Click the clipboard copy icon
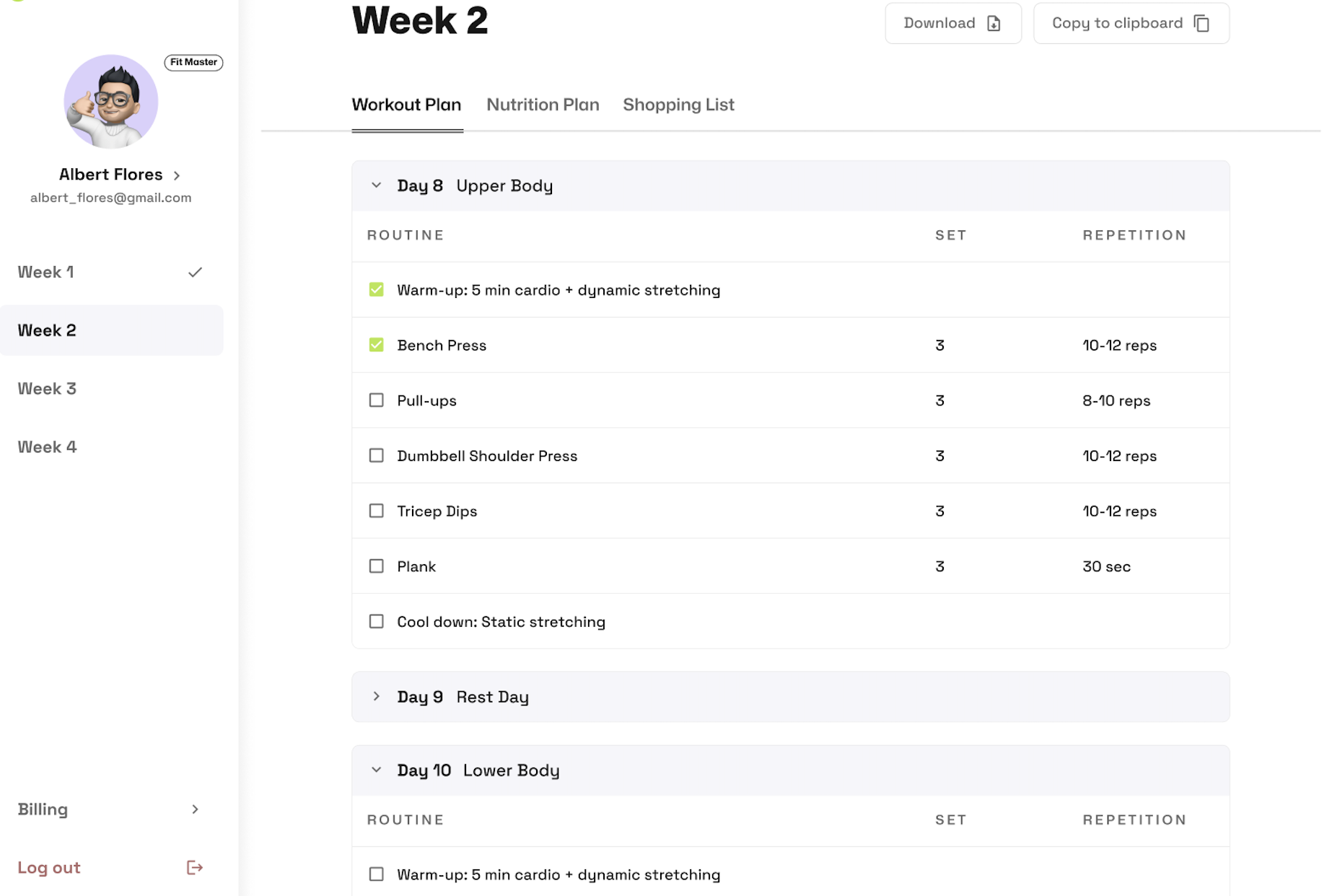The image size is (1332, 896). (x=1201, y=23)
